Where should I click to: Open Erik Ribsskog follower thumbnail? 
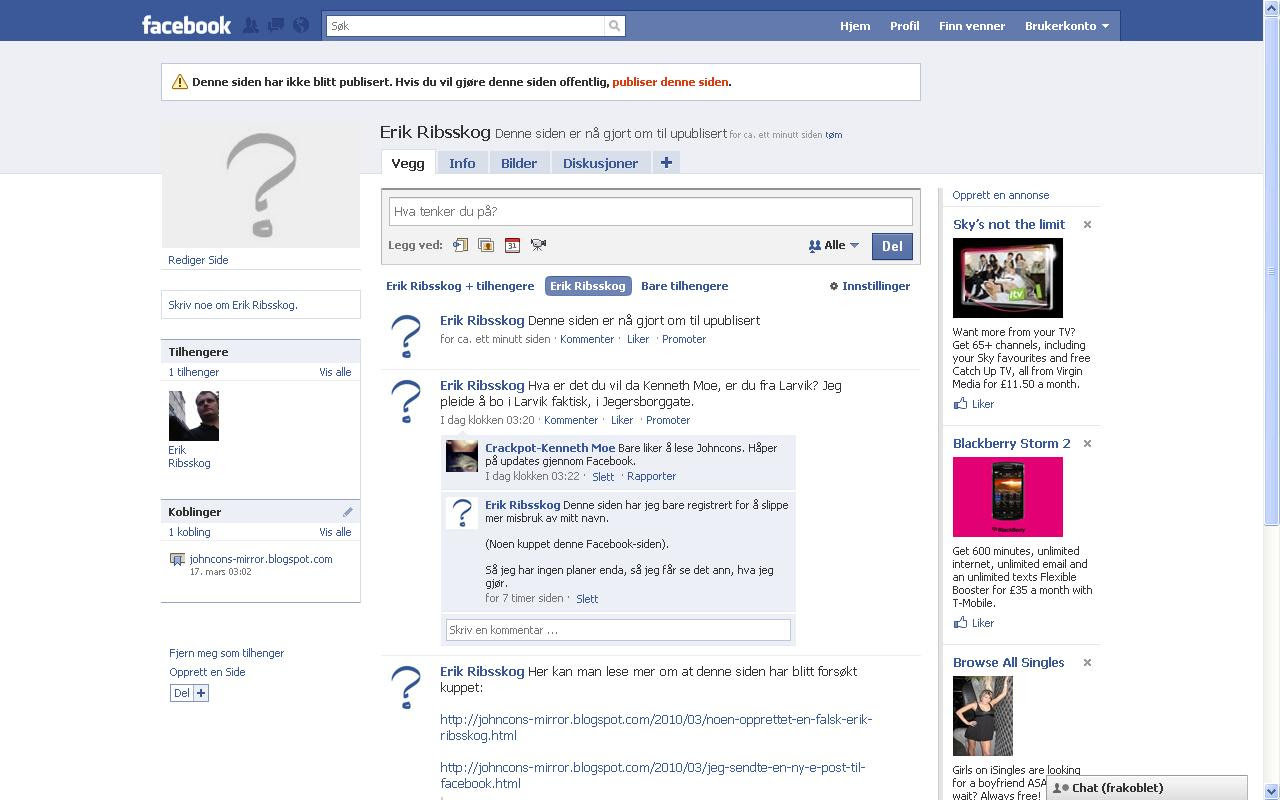[194, 416]
